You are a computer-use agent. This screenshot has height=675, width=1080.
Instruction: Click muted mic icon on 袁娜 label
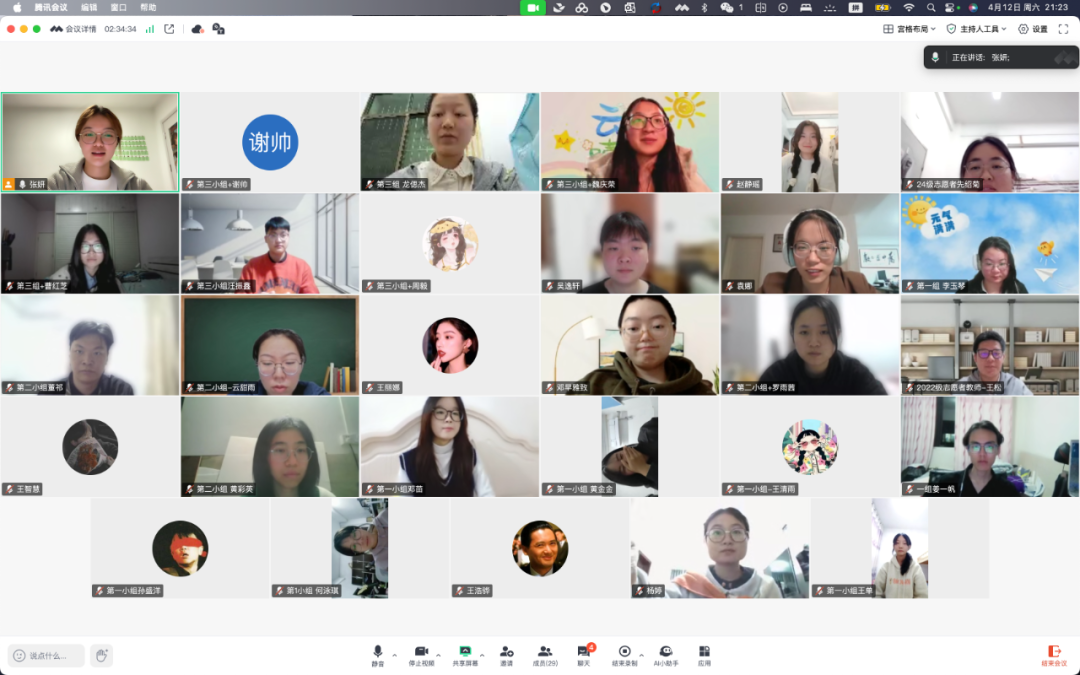(x=729, y=286)
